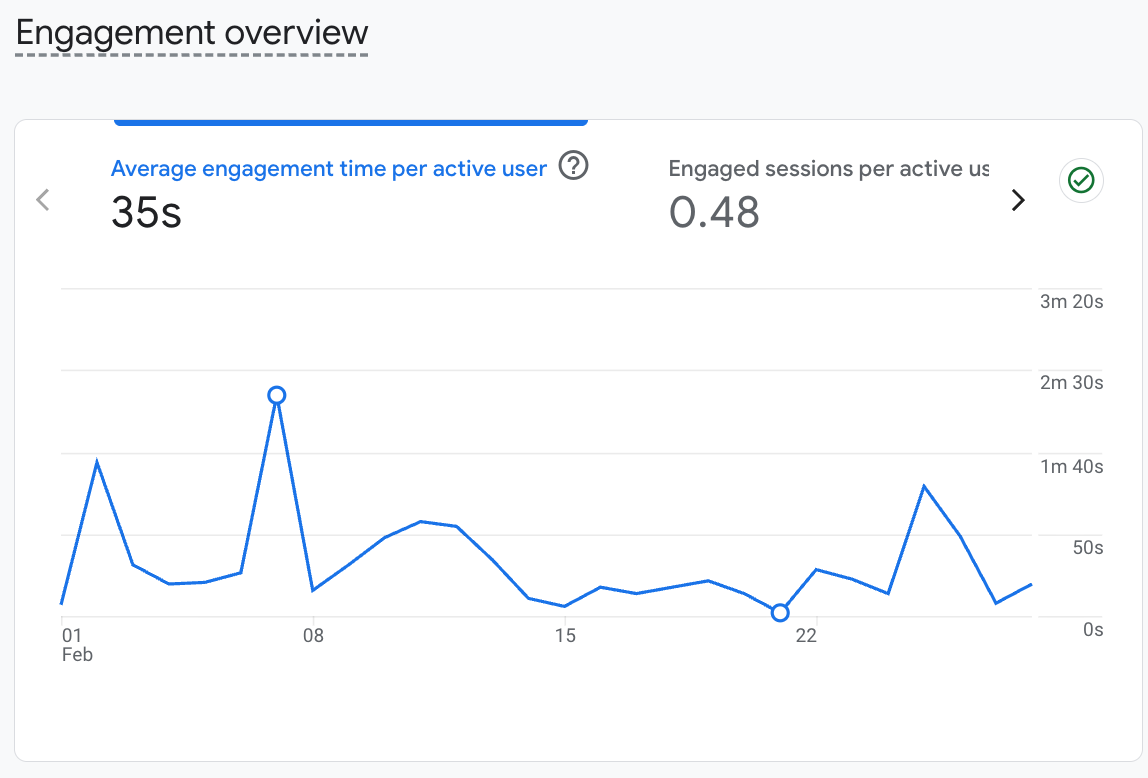The width and height of the screenshot is (1148, 778).
Task: Click the 15 date label on x-axis
Action: tap(565, 636)
